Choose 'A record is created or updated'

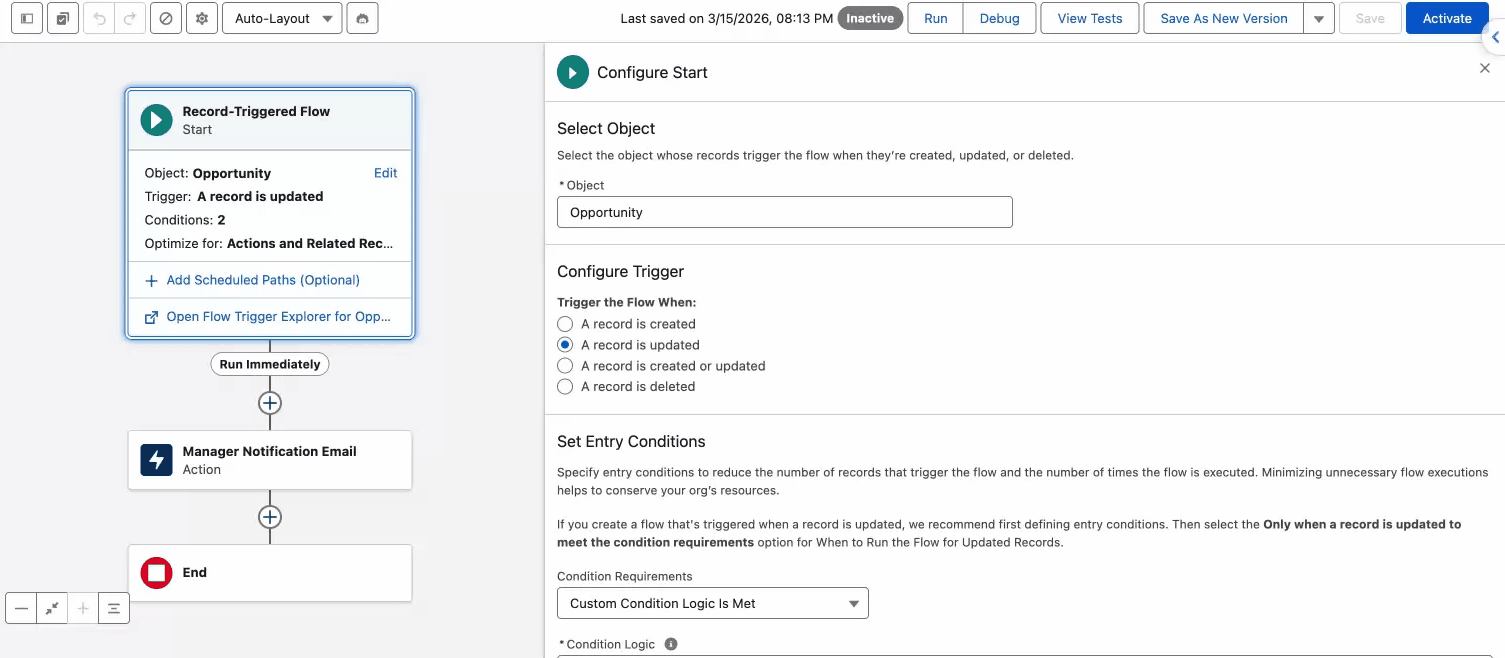click(x=565, y=366)
